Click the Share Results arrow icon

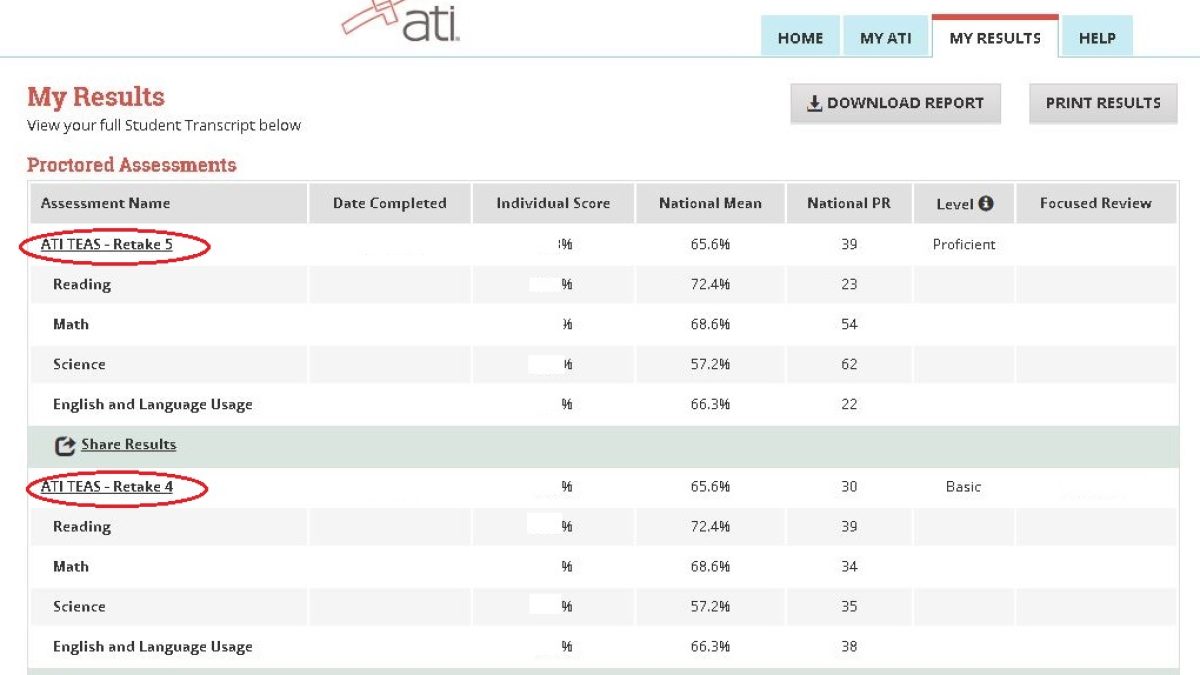pos(65,446)
